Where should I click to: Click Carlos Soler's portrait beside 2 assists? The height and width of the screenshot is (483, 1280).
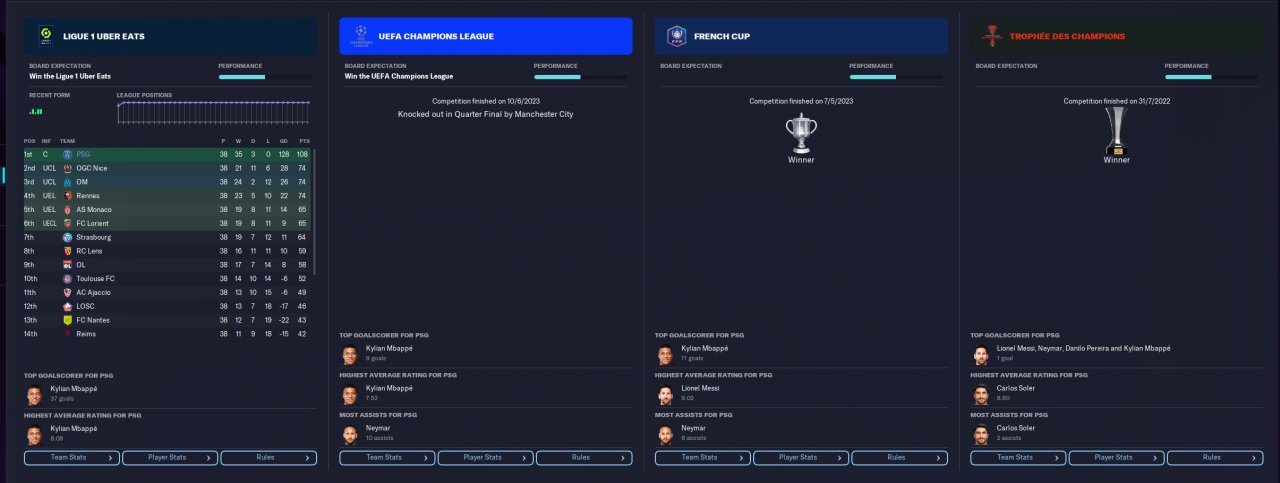[980, 433]
